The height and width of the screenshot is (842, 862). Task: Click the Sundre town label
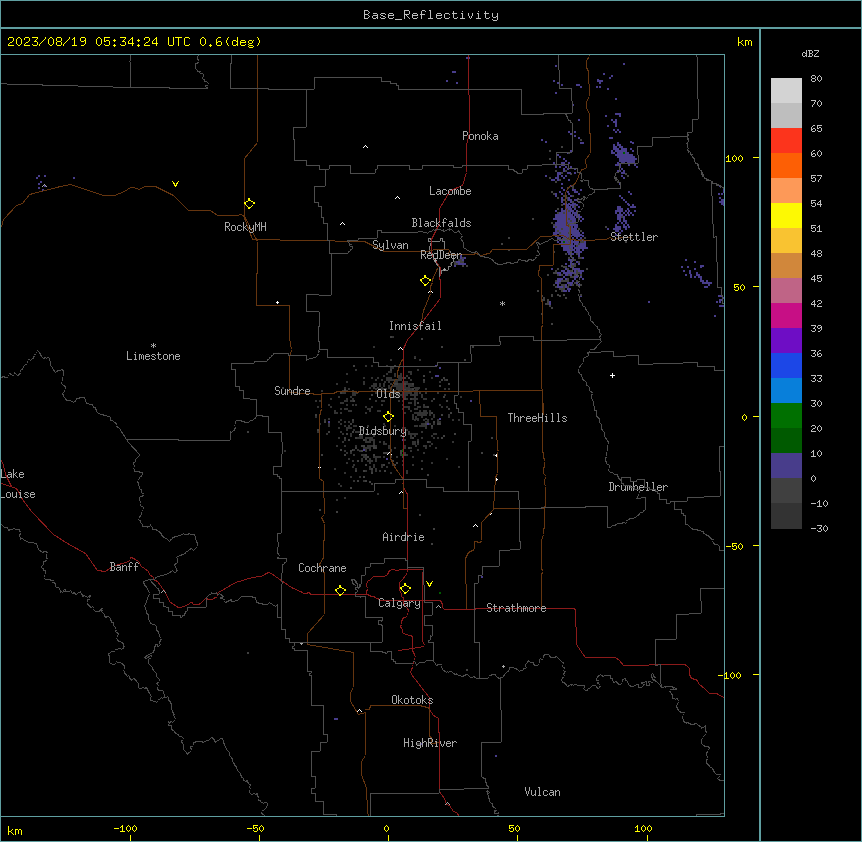click(x=292, y=391)
